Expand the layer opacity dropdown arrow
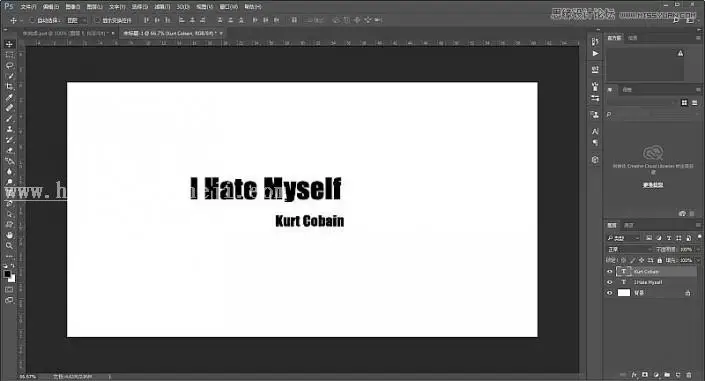The height and width of the screenshot is (381, 705). point(698,249)
